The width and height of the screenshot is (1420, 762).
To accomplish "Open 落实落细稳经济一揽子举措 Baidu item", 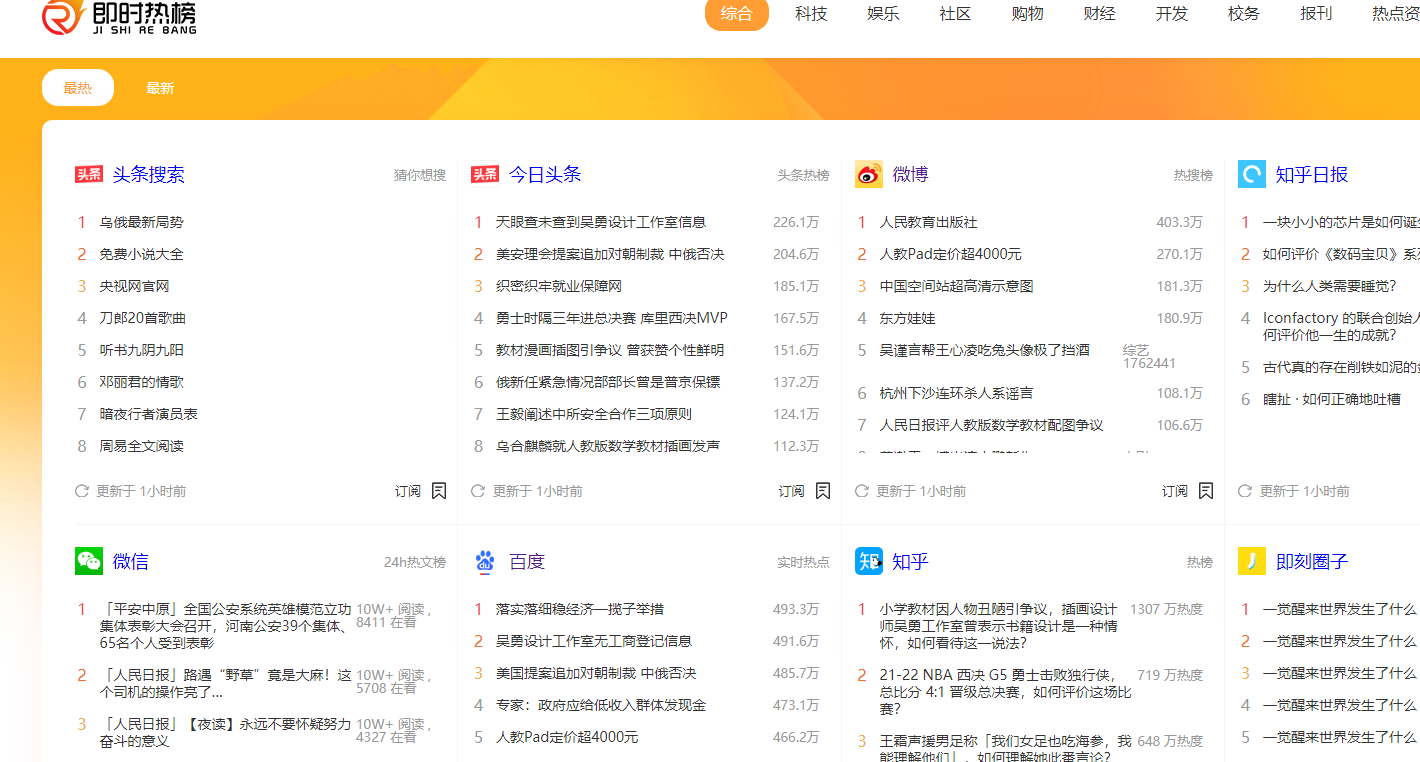I will click(580, 609).
